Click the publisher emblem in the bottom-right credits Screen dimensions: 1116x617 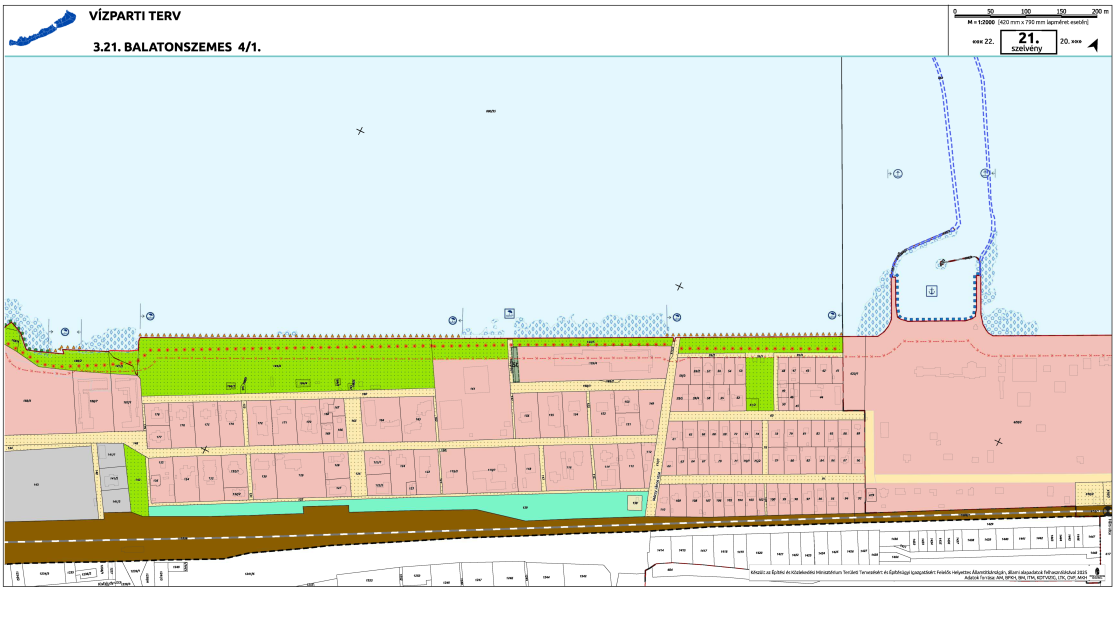click(1100, 574)
